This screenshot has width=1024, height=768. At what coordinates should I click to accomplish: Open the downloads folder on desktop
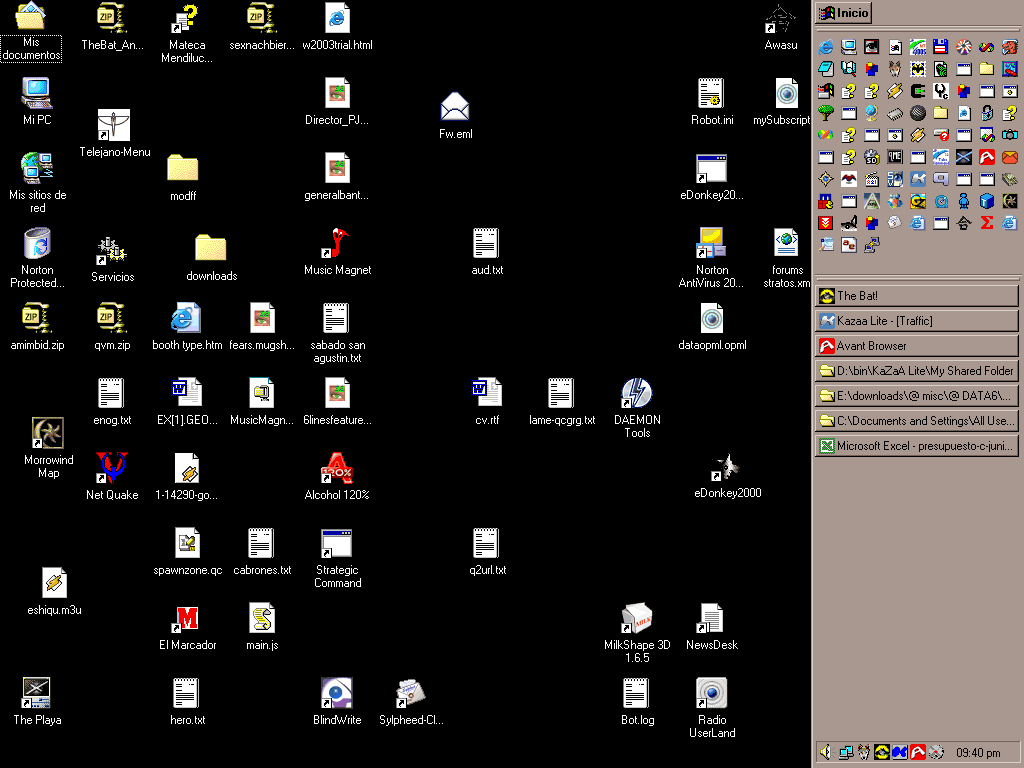click(x=211, y=248)
